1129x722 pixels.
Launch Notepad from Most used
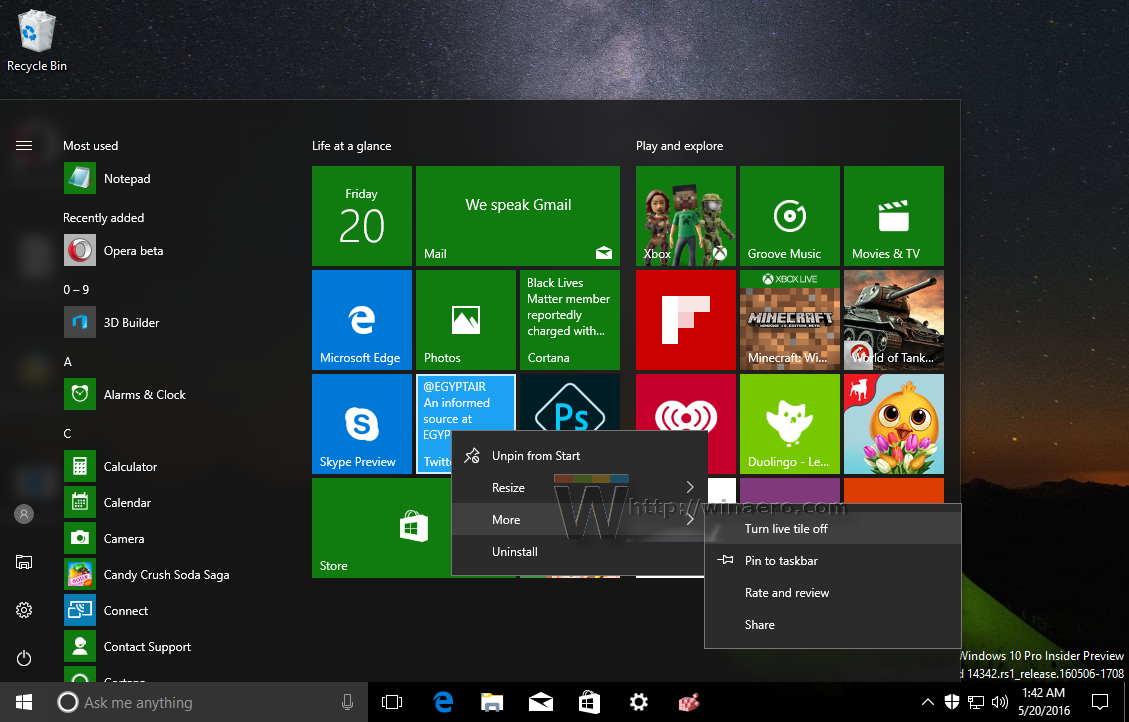(108, 179)
